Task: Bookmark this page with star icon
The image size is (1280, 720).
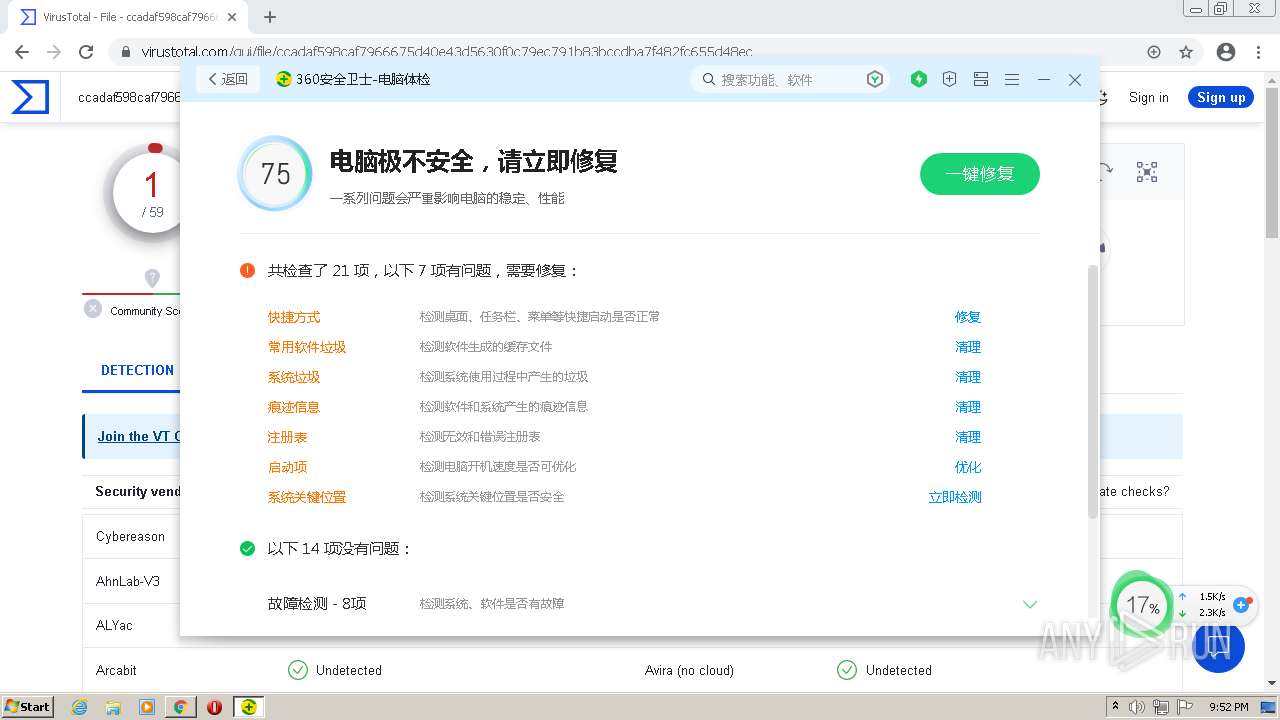Action: [1186, 52]
